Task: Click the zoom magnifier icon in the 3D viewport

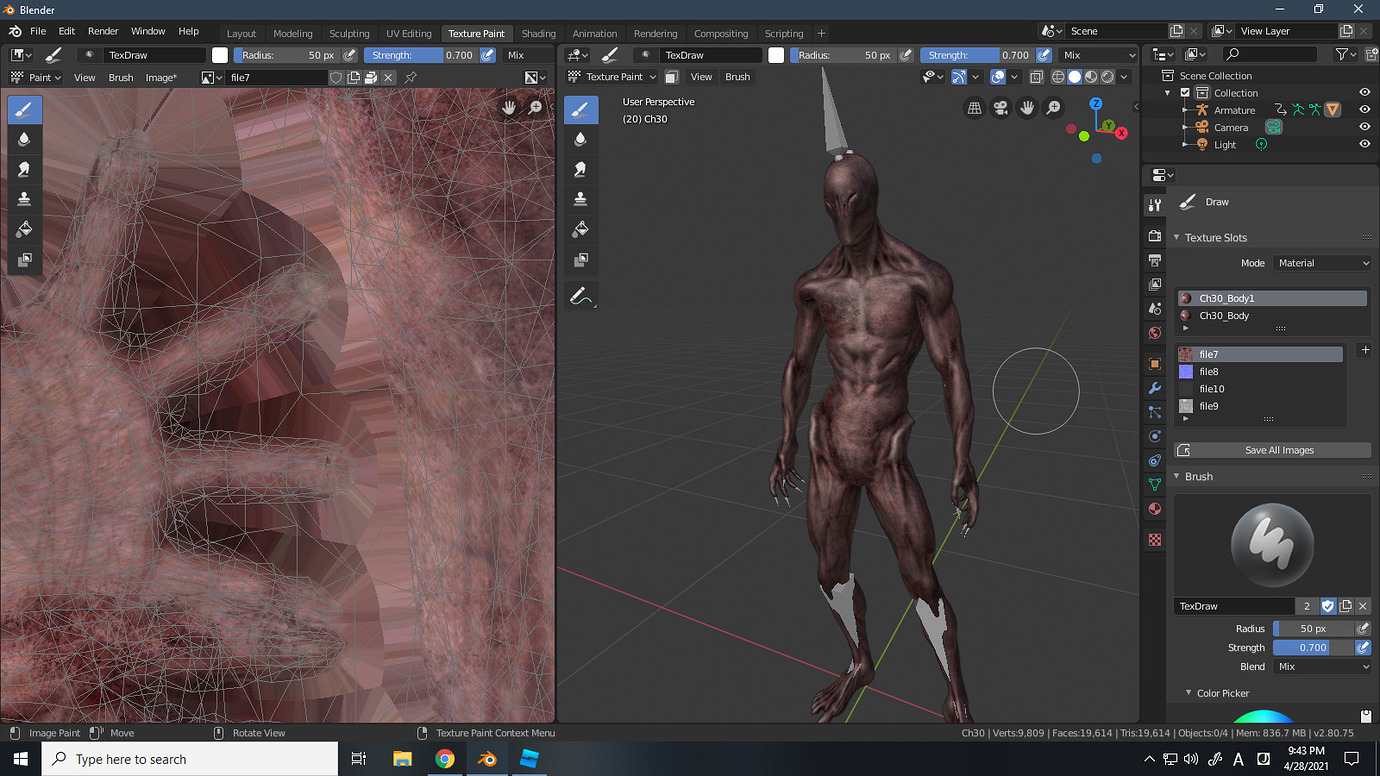Action: (x=1054, y=108)
